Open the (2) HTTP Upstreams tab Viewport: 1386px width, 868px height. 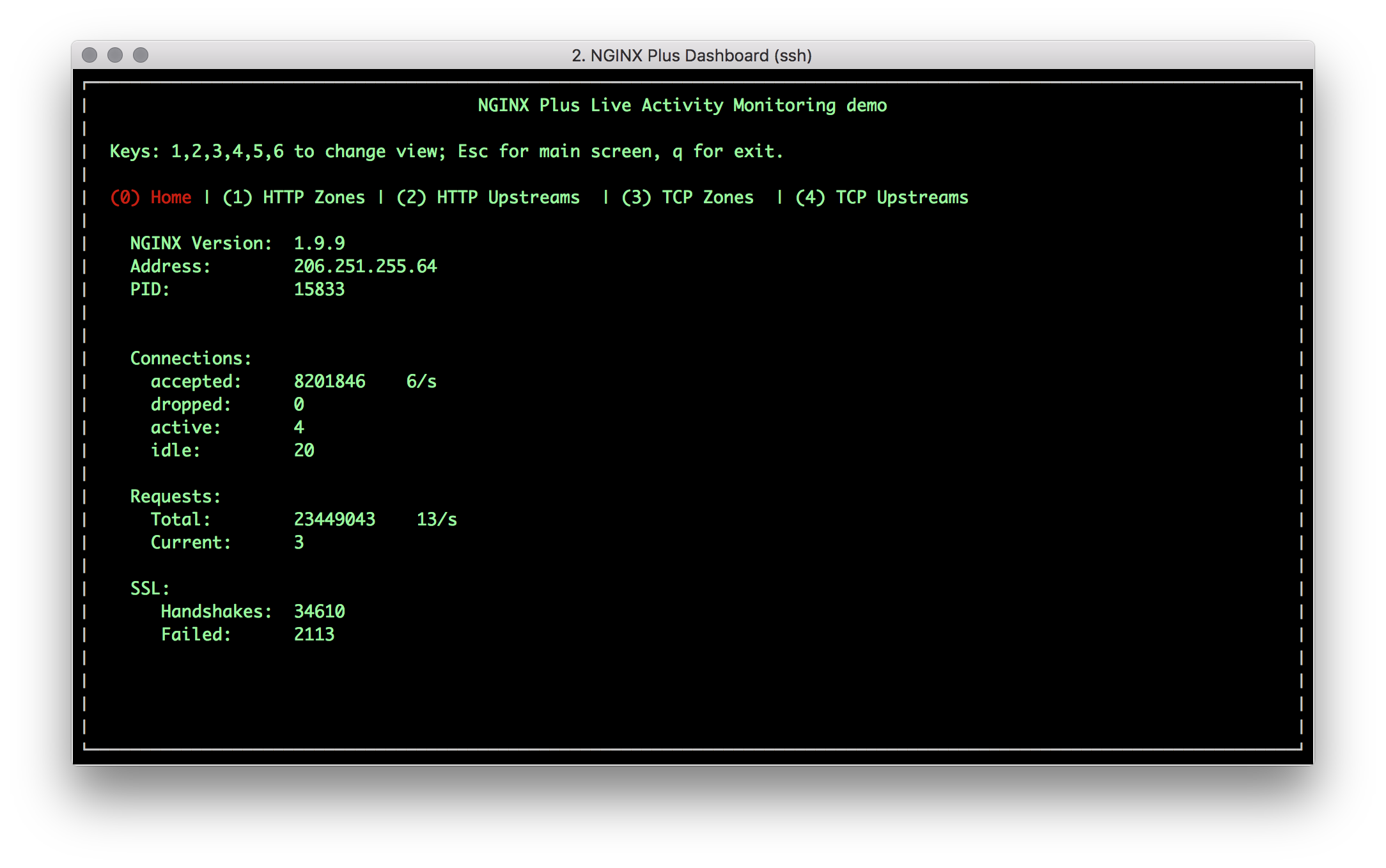click(488, 198)
